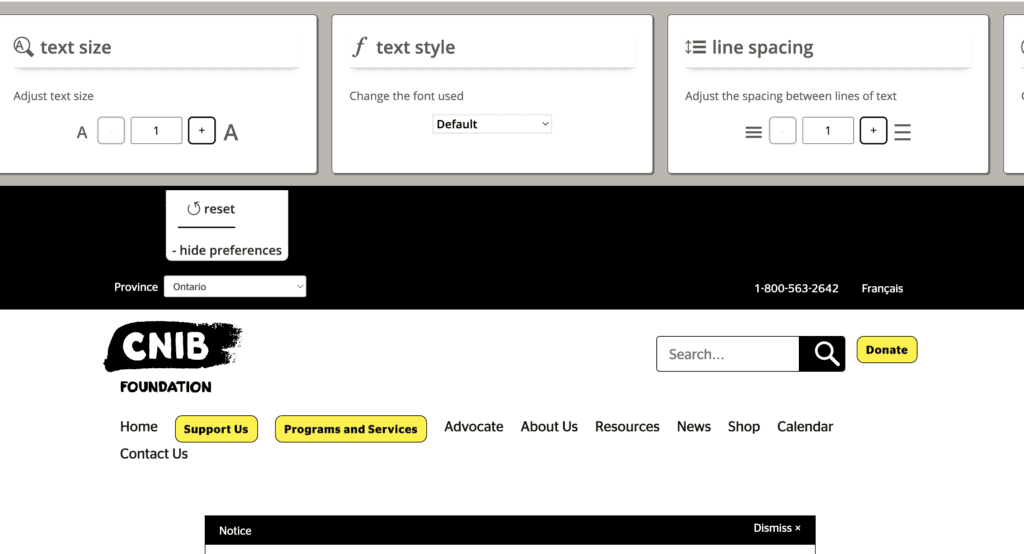Image resolution: width=1024 pixels, height=554 pixels.
Task: Call the 1-800-563-2642 phone link
Action: click(796, 288)
